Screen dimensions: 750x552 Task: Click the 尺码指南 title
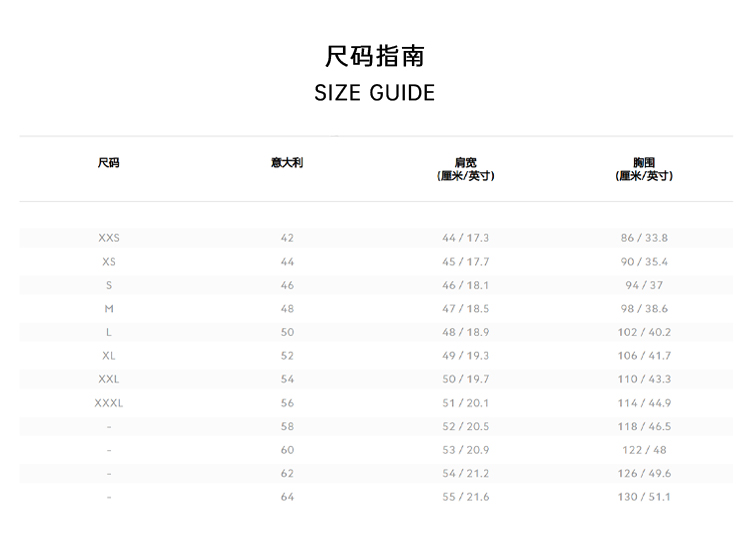pyautogui.click(x=375, y=56)
